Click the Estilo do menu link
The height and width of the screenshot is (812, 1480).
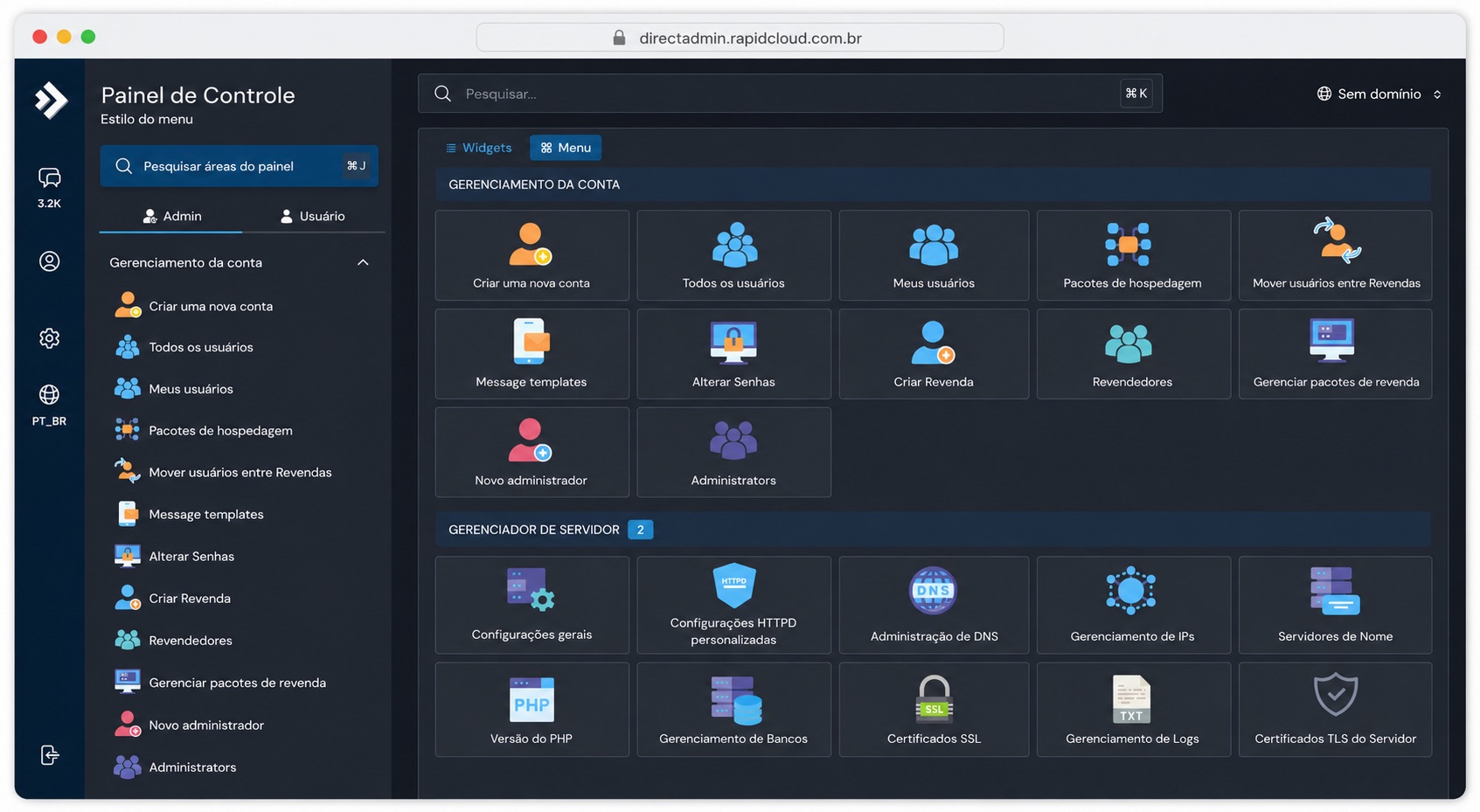[x=147, y=119]
